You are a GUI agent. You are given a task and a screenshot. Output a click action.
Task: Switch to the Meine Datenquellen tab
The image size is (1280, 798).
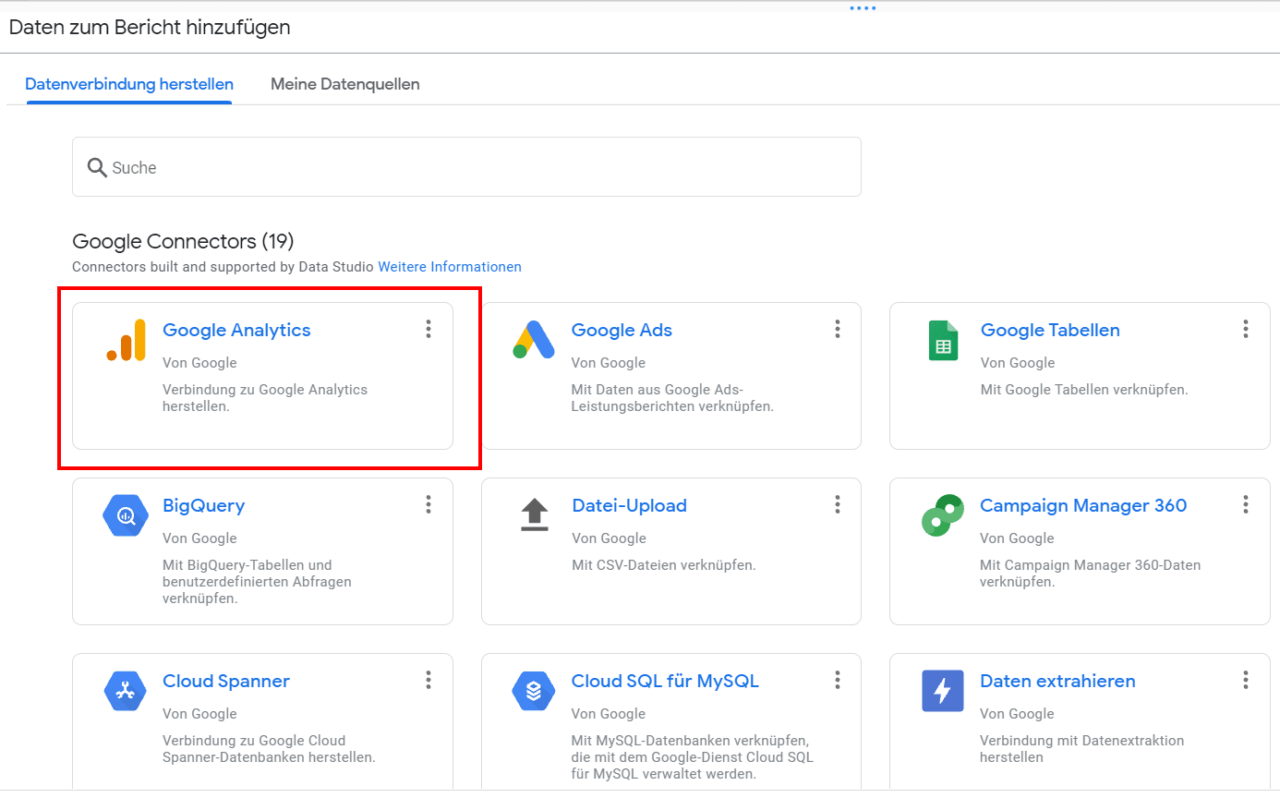pos(344,84)
